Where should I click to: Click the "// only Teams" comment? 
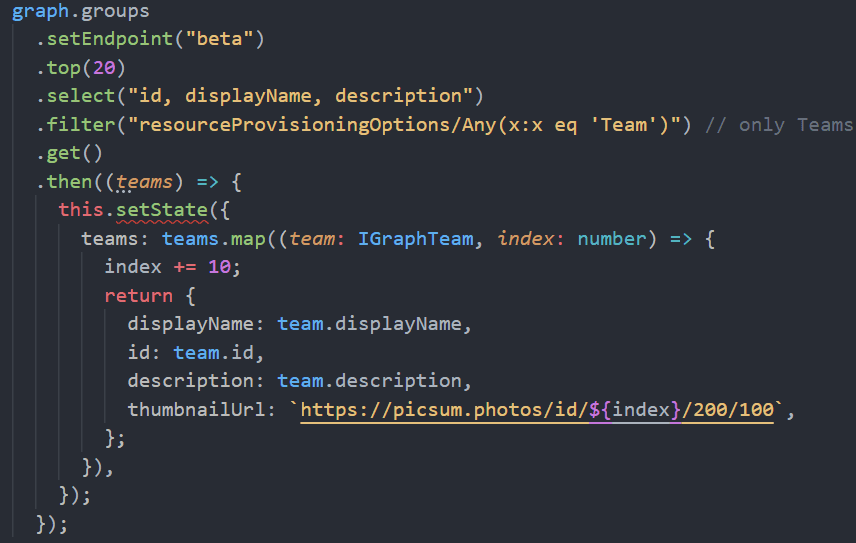coord(779,125)
